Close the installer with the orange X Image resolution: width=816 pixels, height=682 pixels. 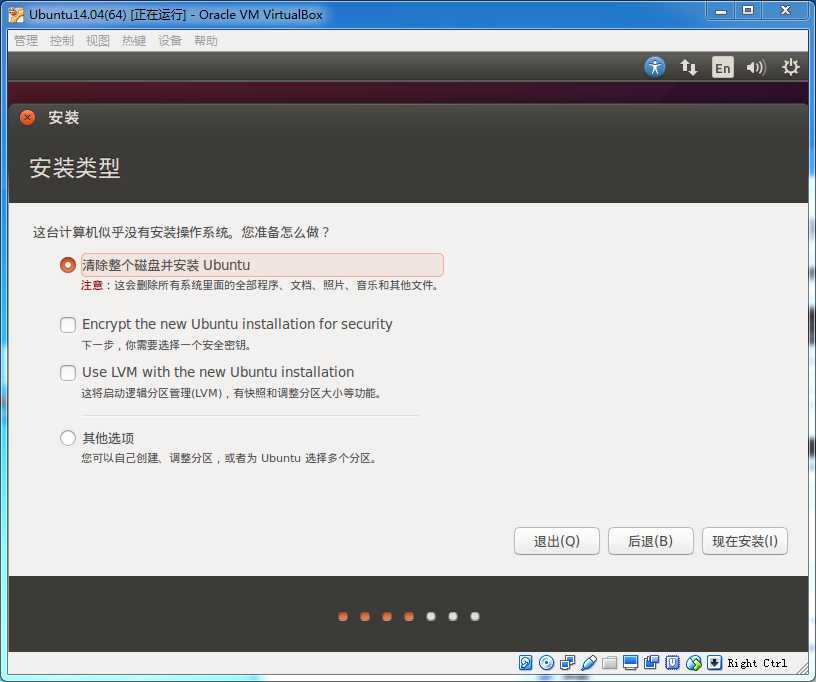point(28,118)
